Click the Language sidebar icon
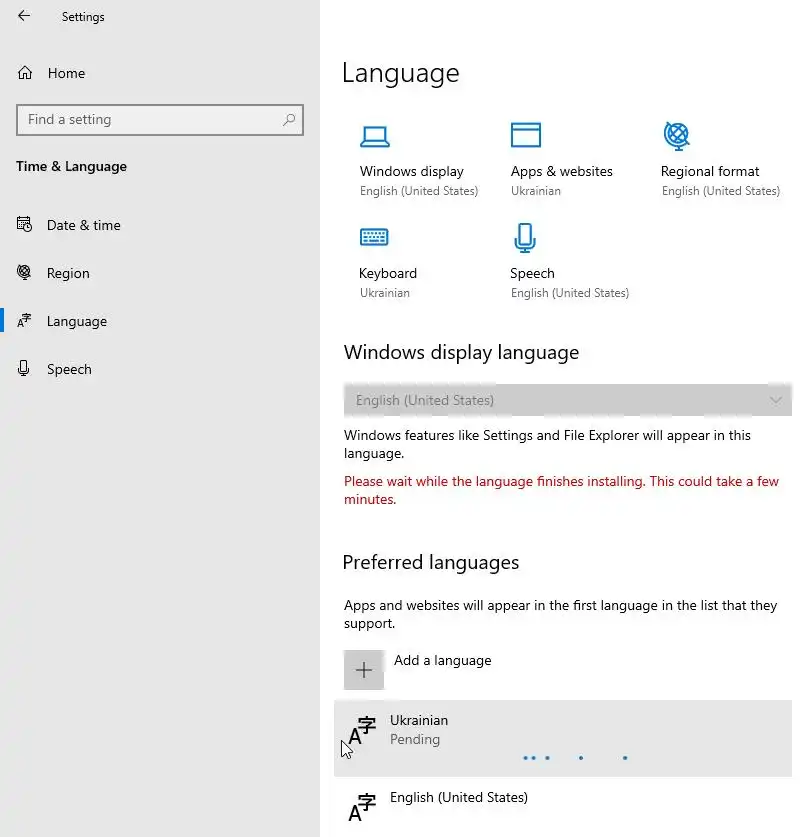 (24, 320)
